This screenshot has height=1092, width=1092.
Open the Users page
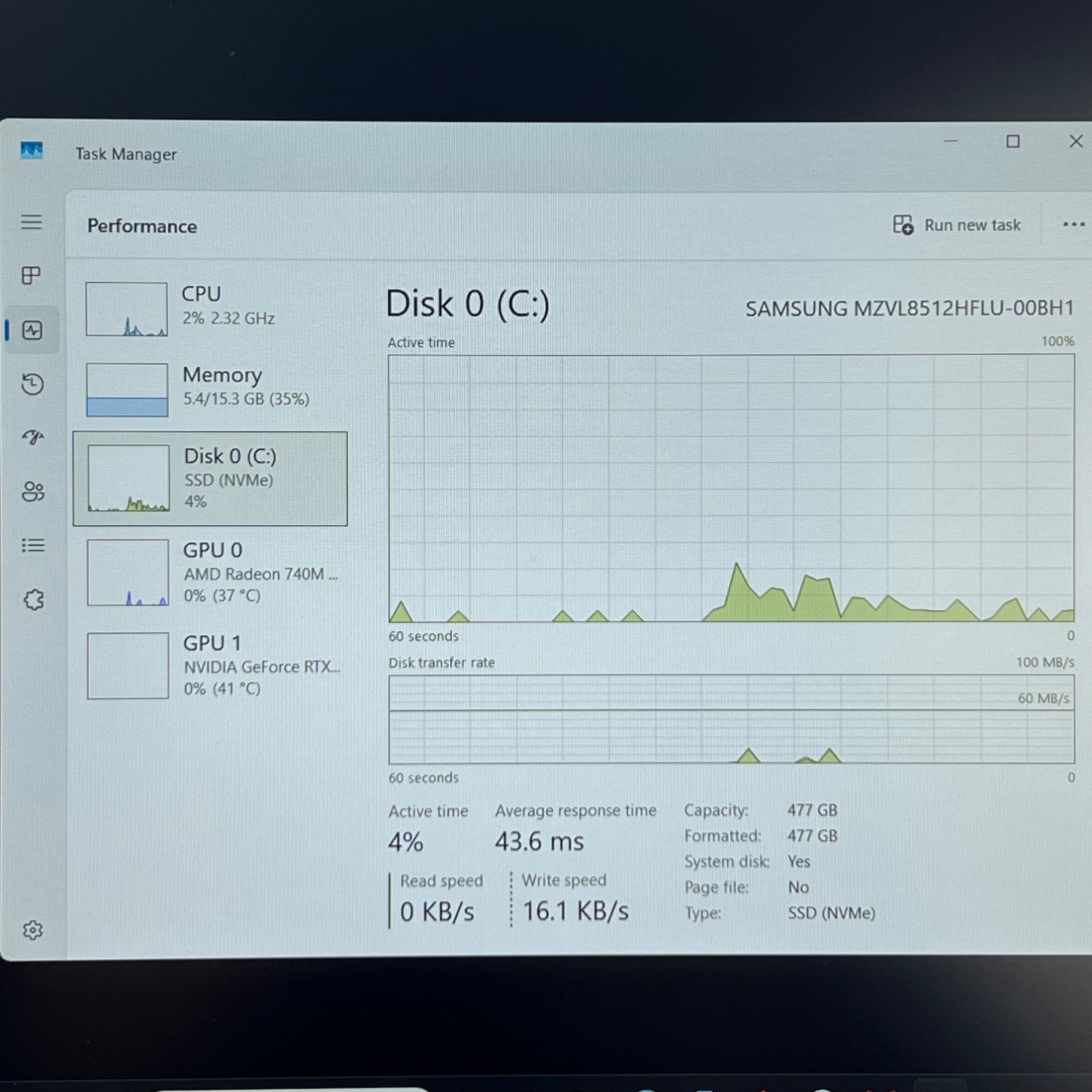[33, 492]
